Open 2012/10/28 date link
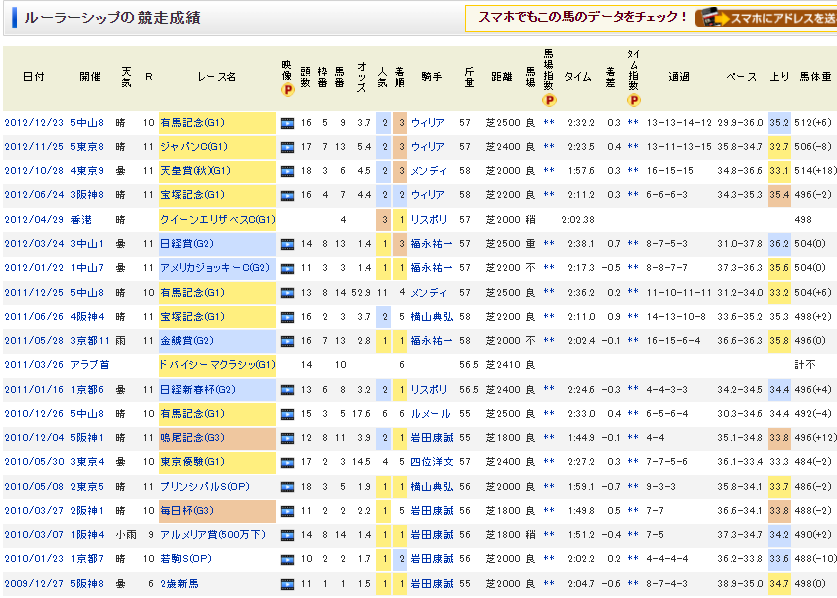Screen dimensions: 837x598 [33, 171]
